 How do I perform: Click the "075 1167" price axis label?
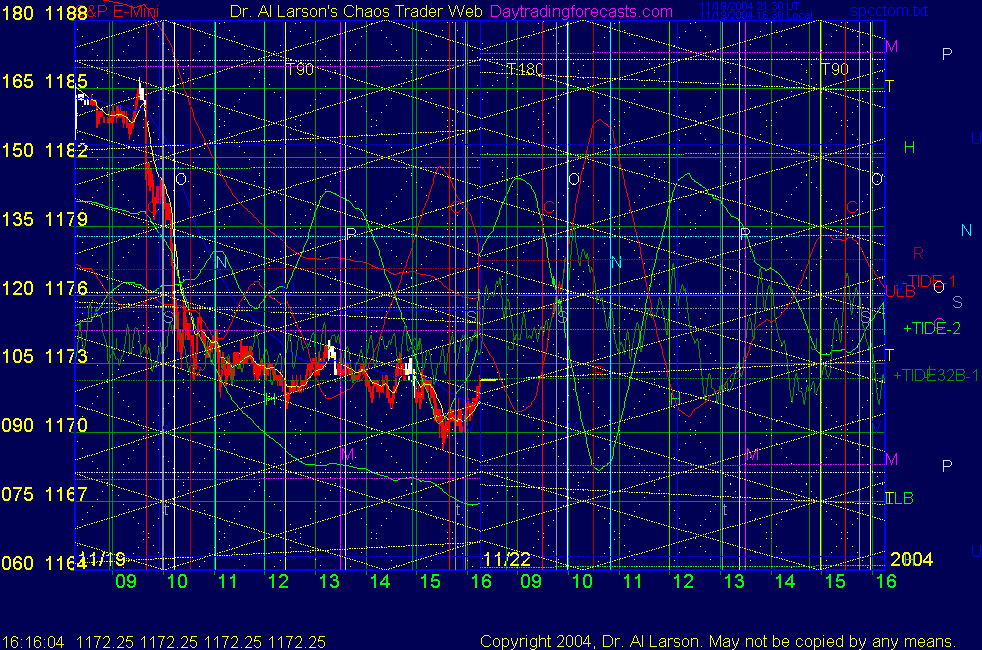point(44,494)
